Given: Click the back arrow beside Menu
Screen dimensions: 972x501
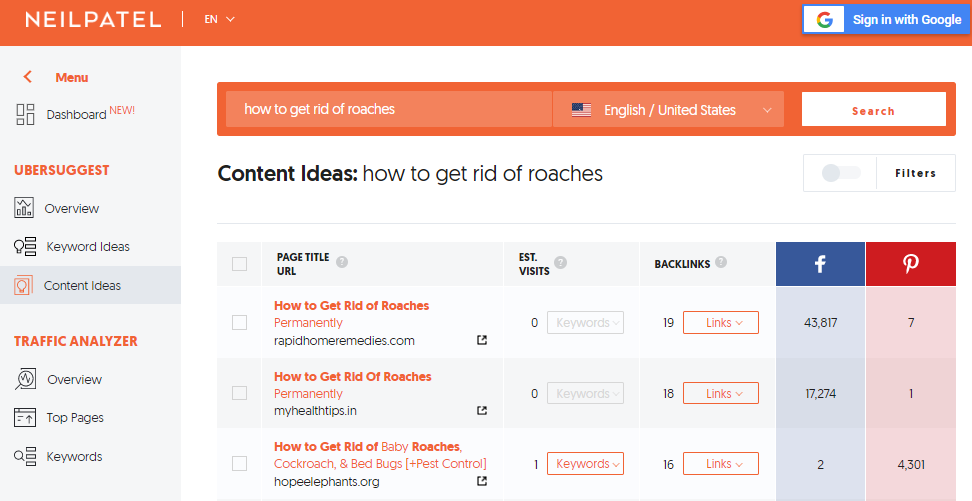Looking at the screenshot, I should (27, 77).
